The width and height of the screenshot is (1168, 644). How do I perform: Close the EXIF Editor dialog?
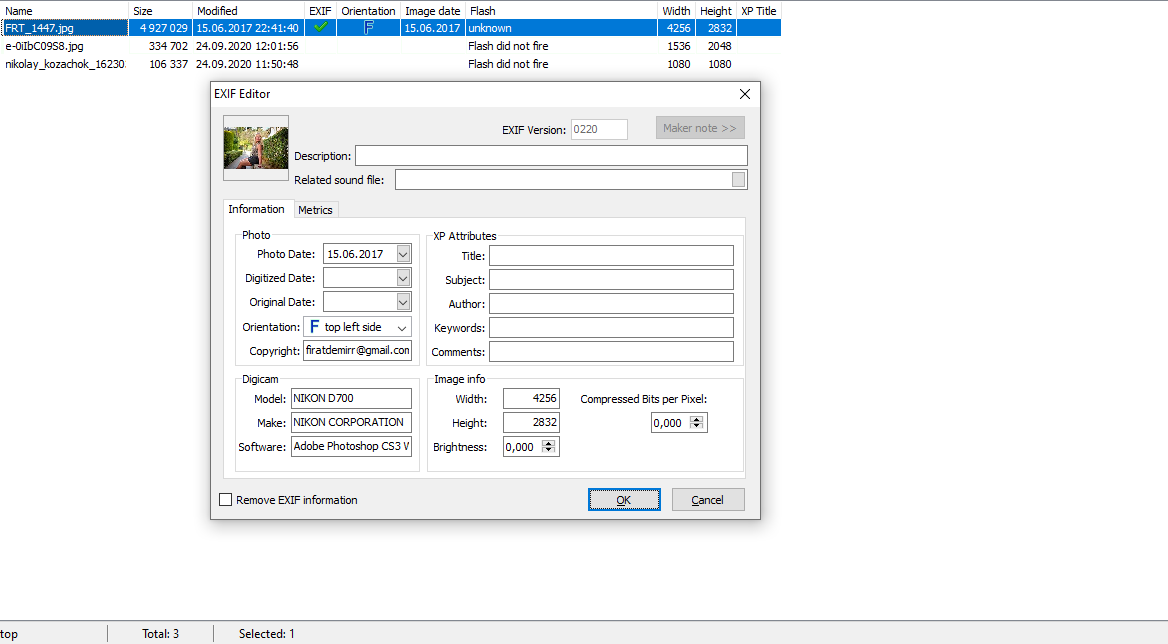pyautogui.click(x=744, y=94)
